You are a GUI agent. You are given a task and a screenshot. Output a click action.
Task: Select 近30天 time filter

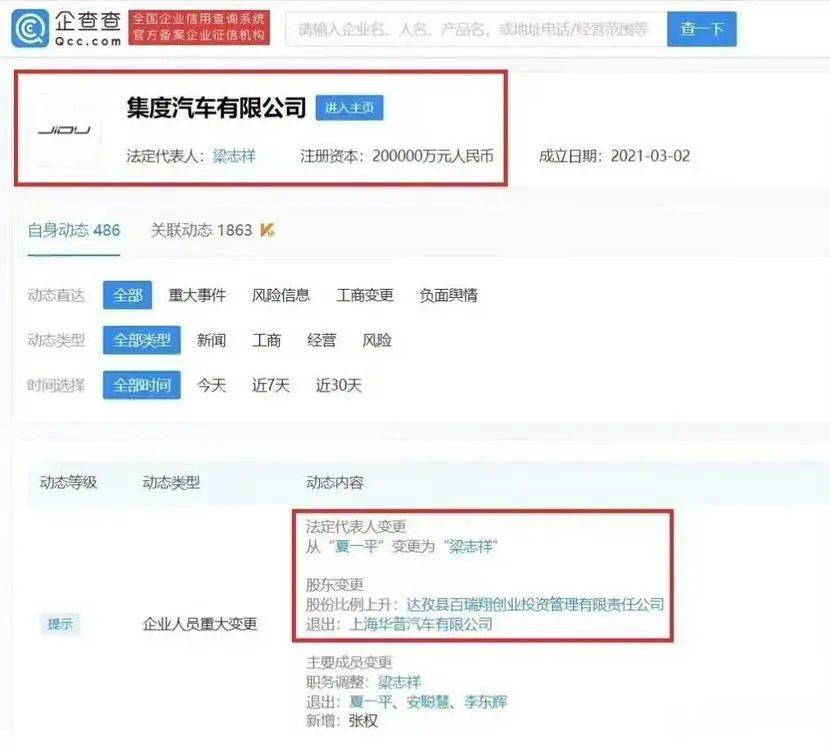coord(338,385)
